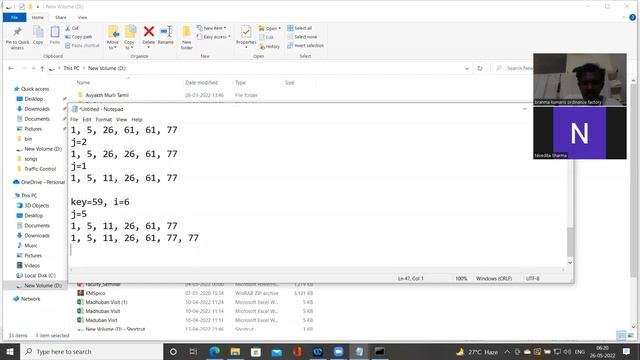Click the Explorer help question mark icon

tap(632, 18)
